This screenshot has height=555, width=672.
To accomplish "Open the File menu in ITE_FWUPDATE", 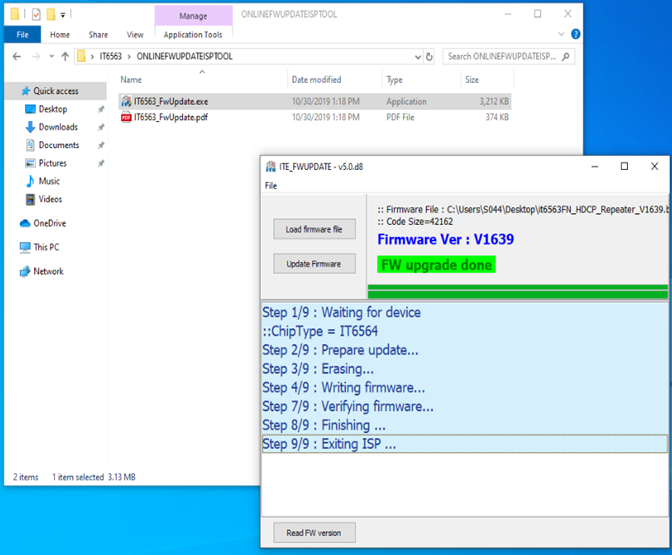I will tap(271, 186).
